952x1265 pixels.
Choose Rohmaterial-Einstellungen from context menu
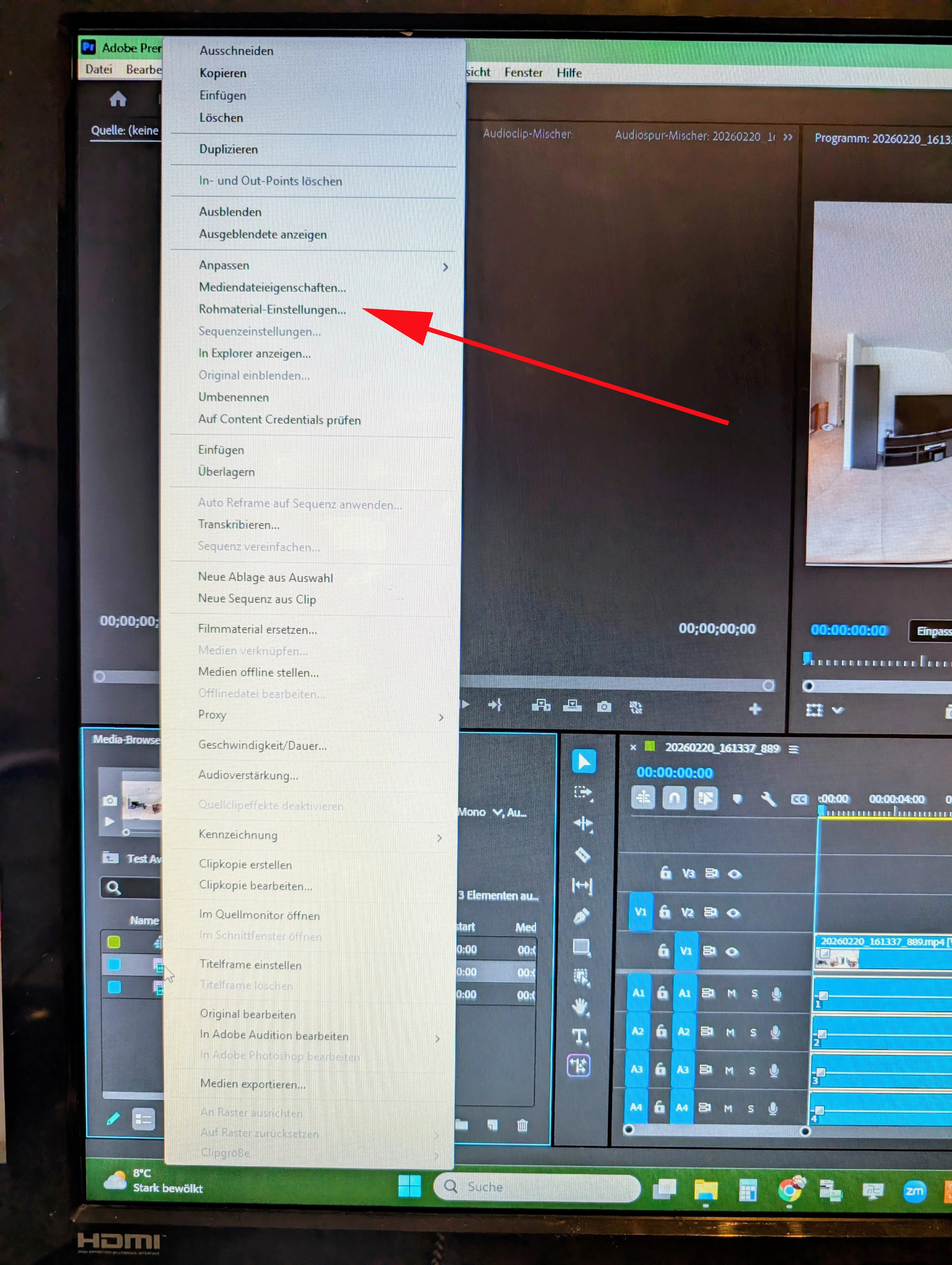pos(272,309)
